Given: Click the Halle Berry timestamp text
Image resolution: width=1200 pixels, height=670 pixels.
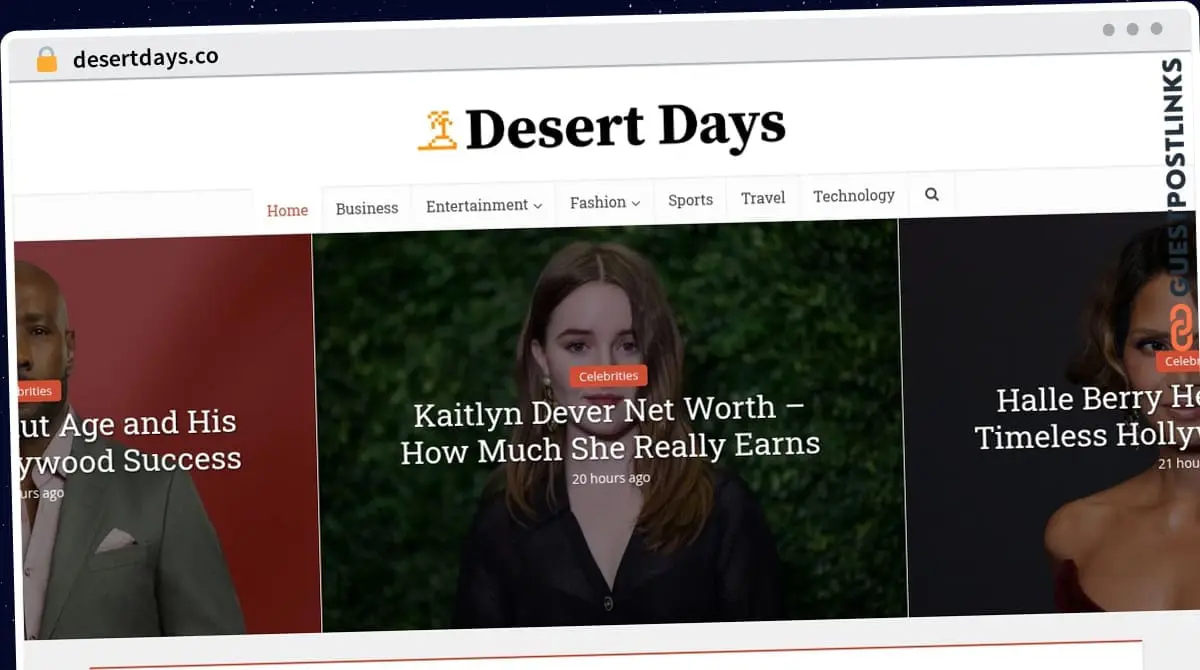Looking at the screenshot, I should click(x=1179, y=463).
